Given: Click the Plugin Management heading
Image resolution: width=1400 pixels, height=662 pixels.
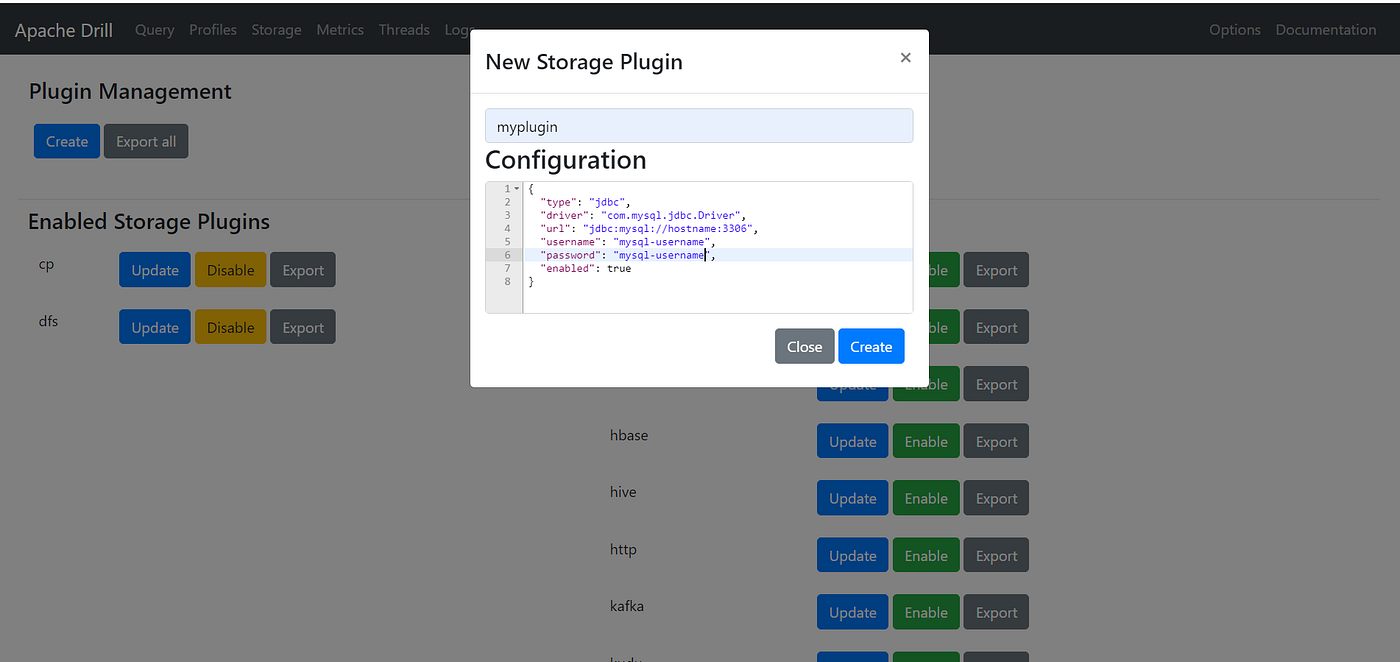Looking at the screenshot, I should click(130, 91).
